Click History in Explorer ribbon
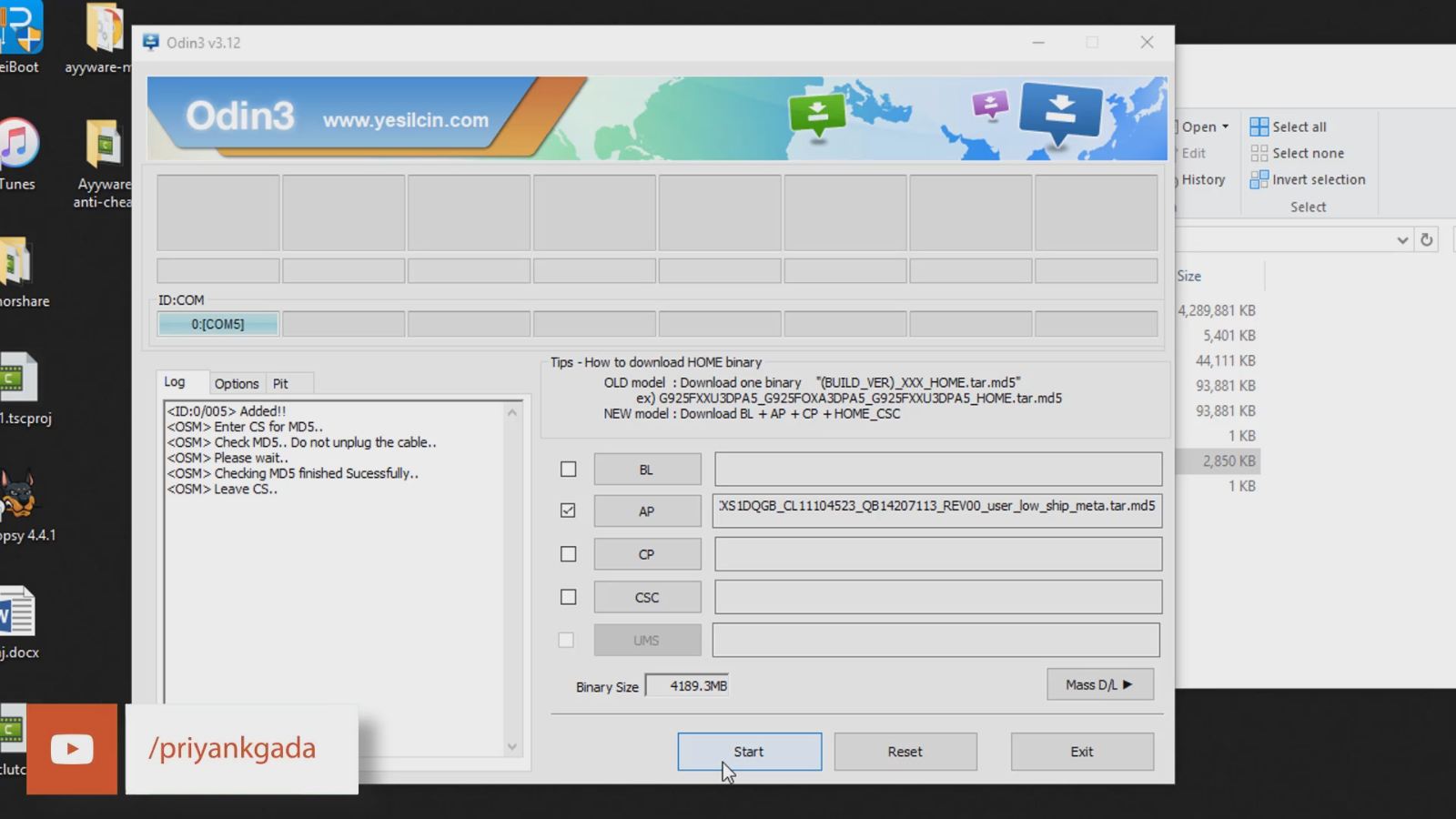 point(1203,179)
